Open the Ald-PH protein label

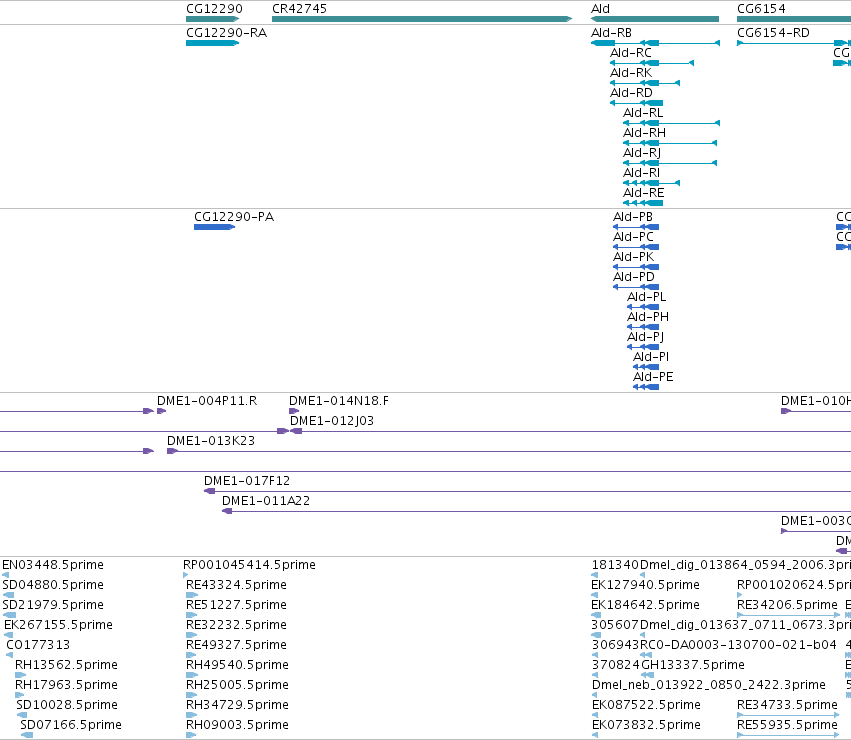pos(648,317)
